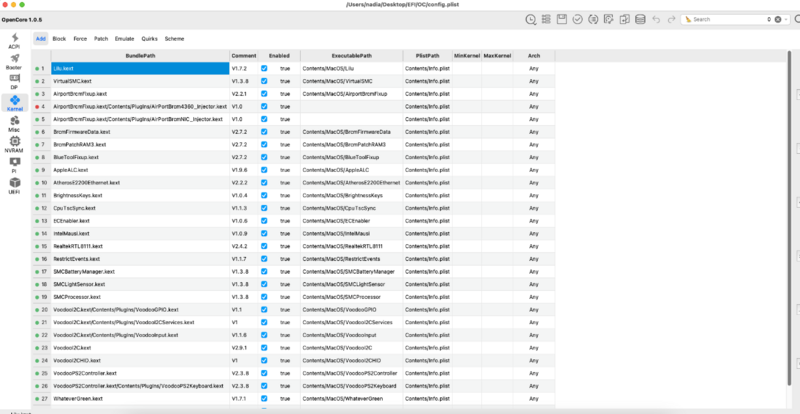Image resolution: width=800 pixels, height=414 pixels.
Task: Switch to the Force tab
Action: [80, 39]
